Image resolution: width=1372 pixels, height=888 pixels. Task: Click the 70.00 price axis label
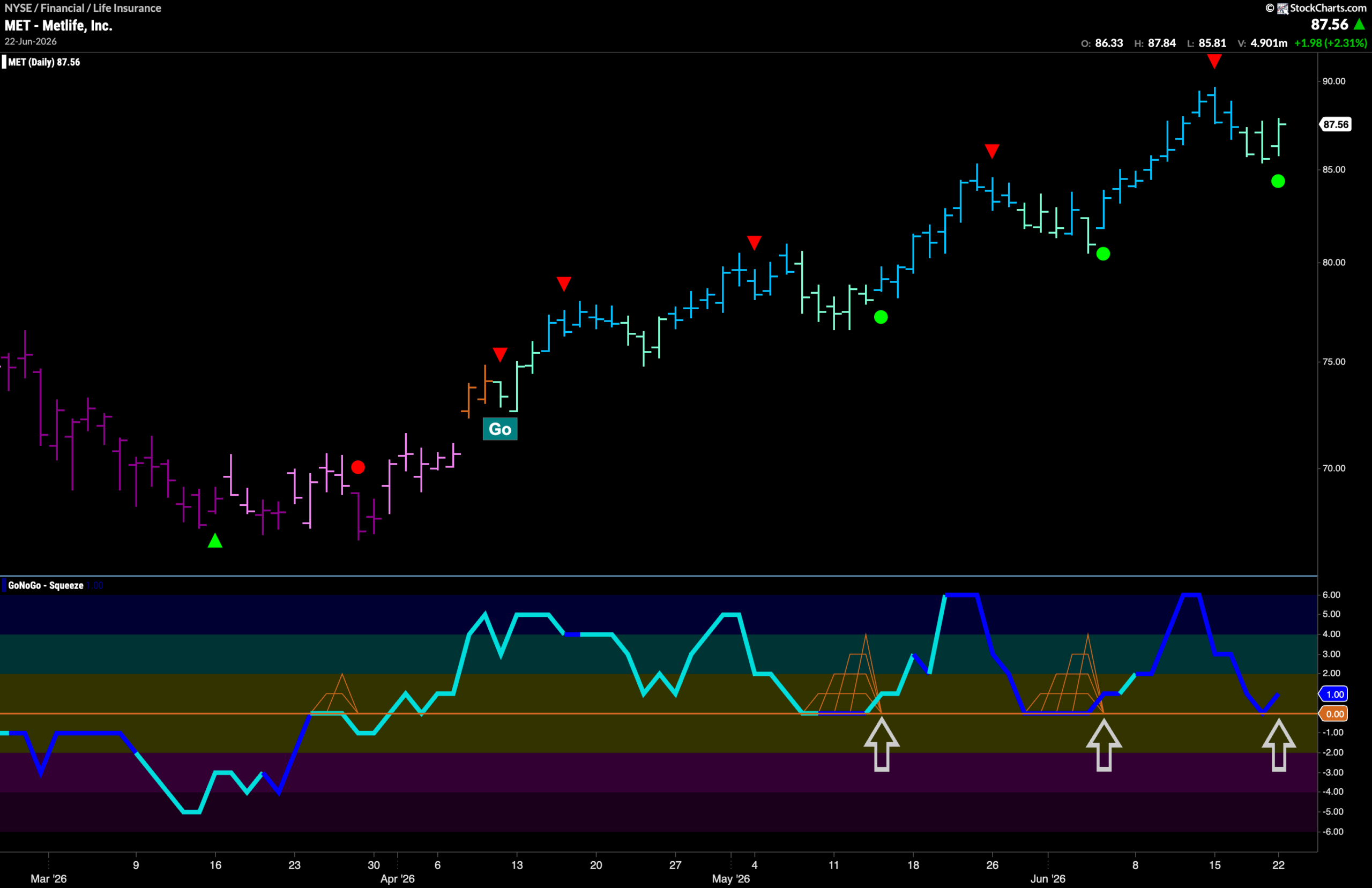[1334, 468]
